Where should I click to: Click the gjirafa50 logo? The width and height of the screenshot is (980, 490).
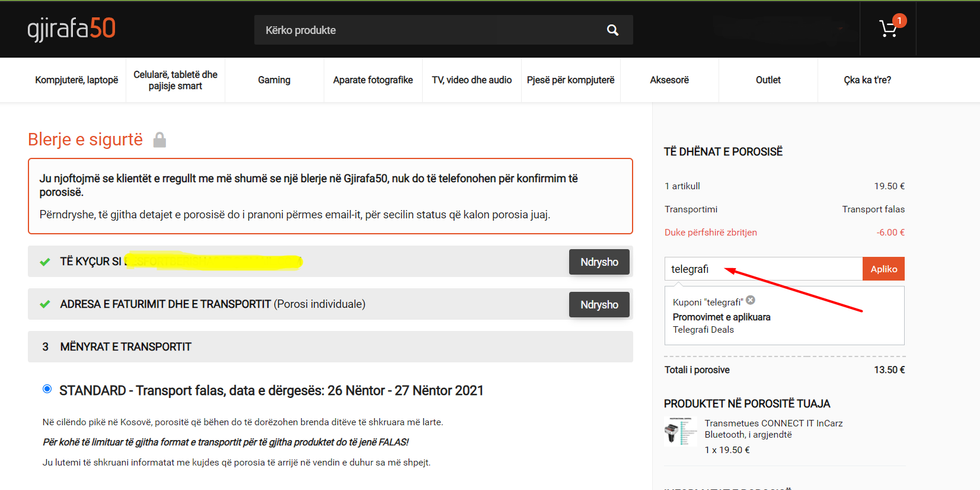(x=71, y=29)
